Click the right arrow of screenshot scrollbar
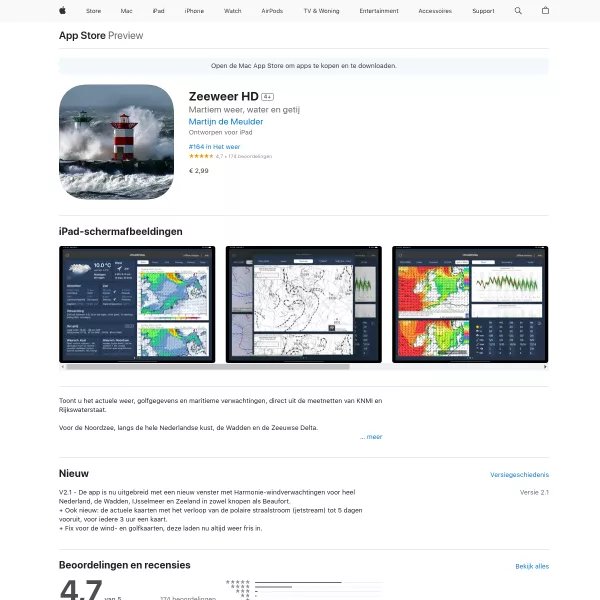Image resolution: width=600 pixels, height=600 pixels. [545, 367]
